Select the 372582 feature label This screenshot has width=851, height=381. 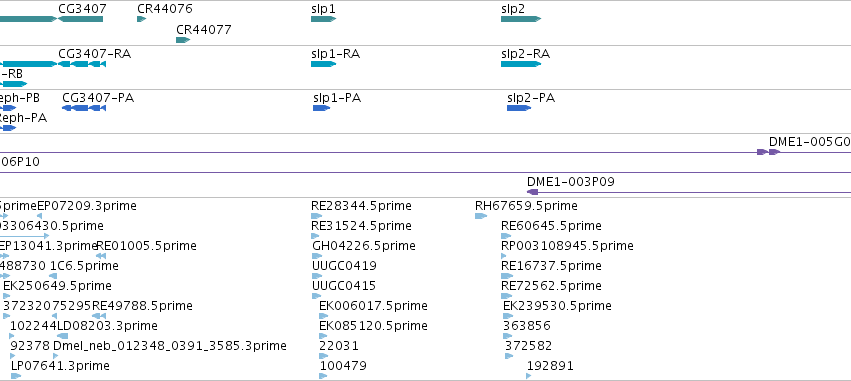pyautogui.click(x=529, y=346)
